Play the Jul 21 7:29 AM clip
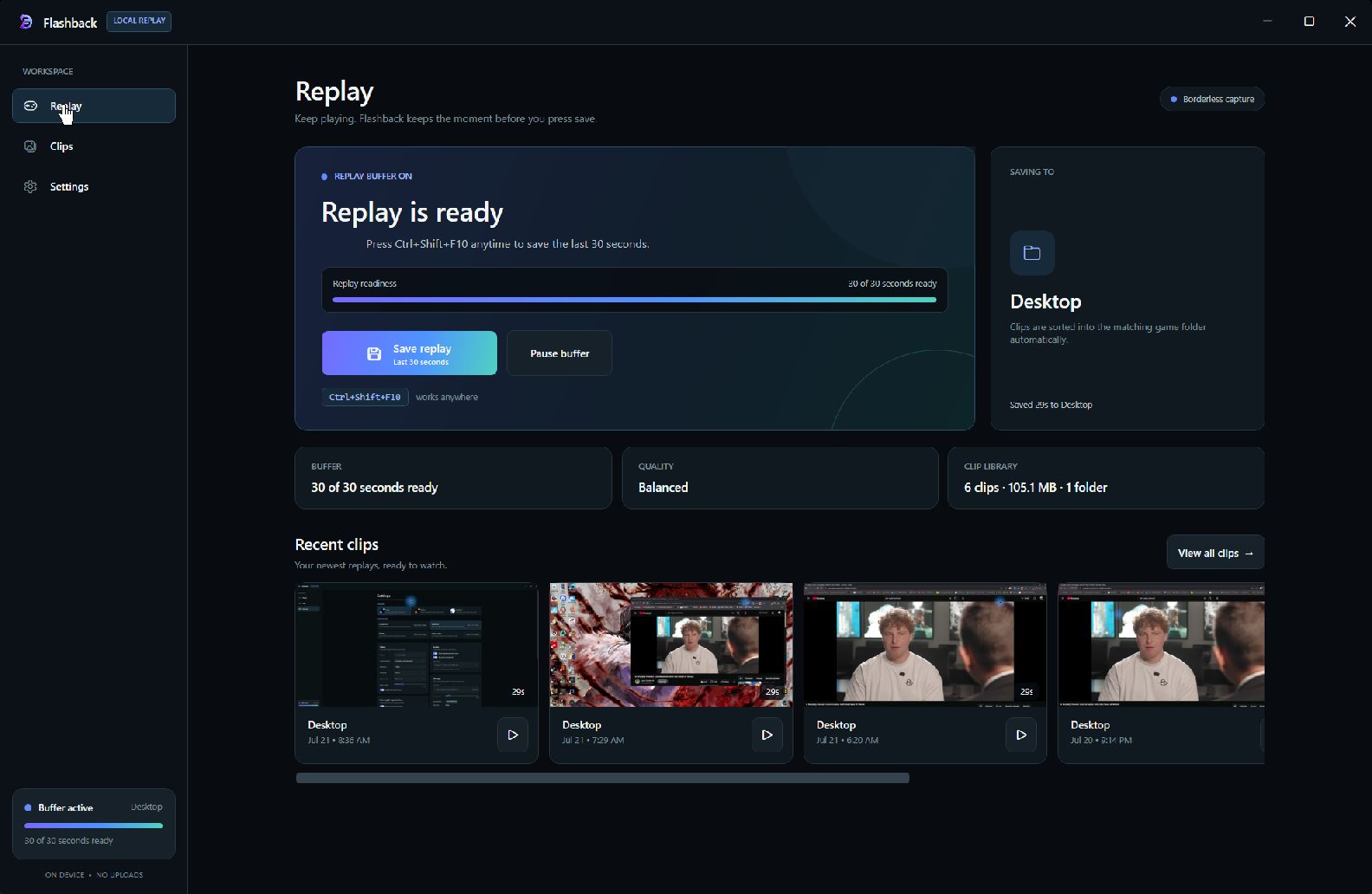Viewport: 1372px width, 894px height. tap(767, 735)
